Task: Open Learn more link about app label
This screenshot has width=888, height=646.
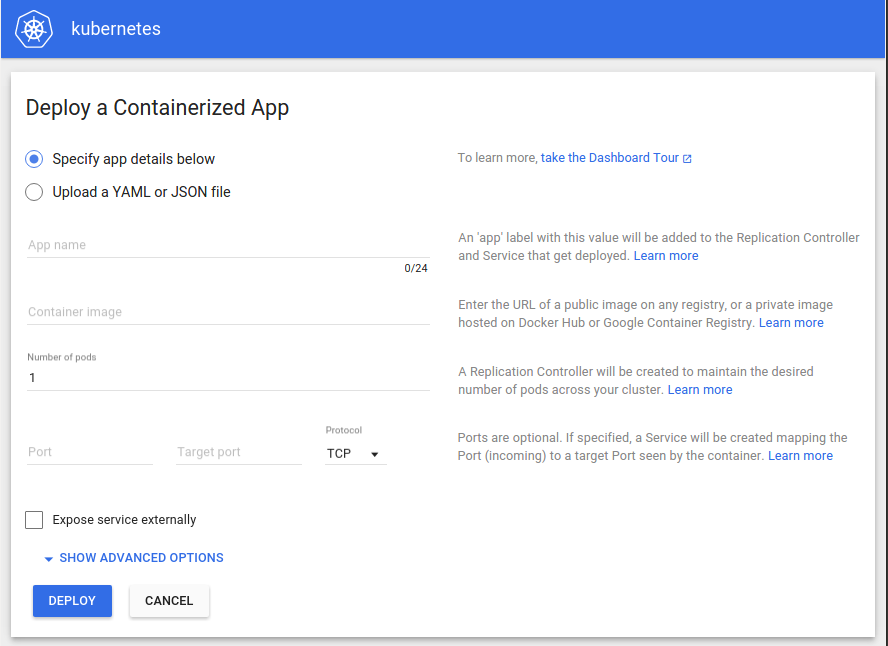Action: pos(666,256)
